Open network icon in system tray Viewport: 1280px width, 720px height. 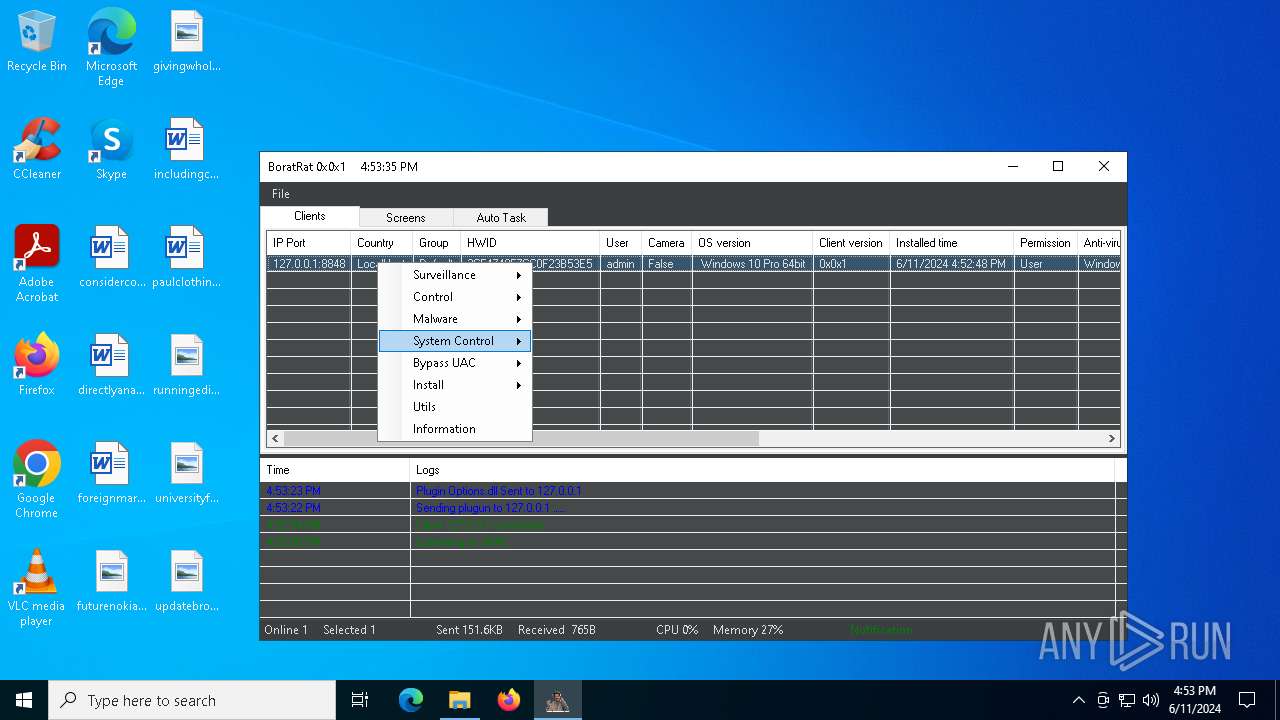[1127, 700]
